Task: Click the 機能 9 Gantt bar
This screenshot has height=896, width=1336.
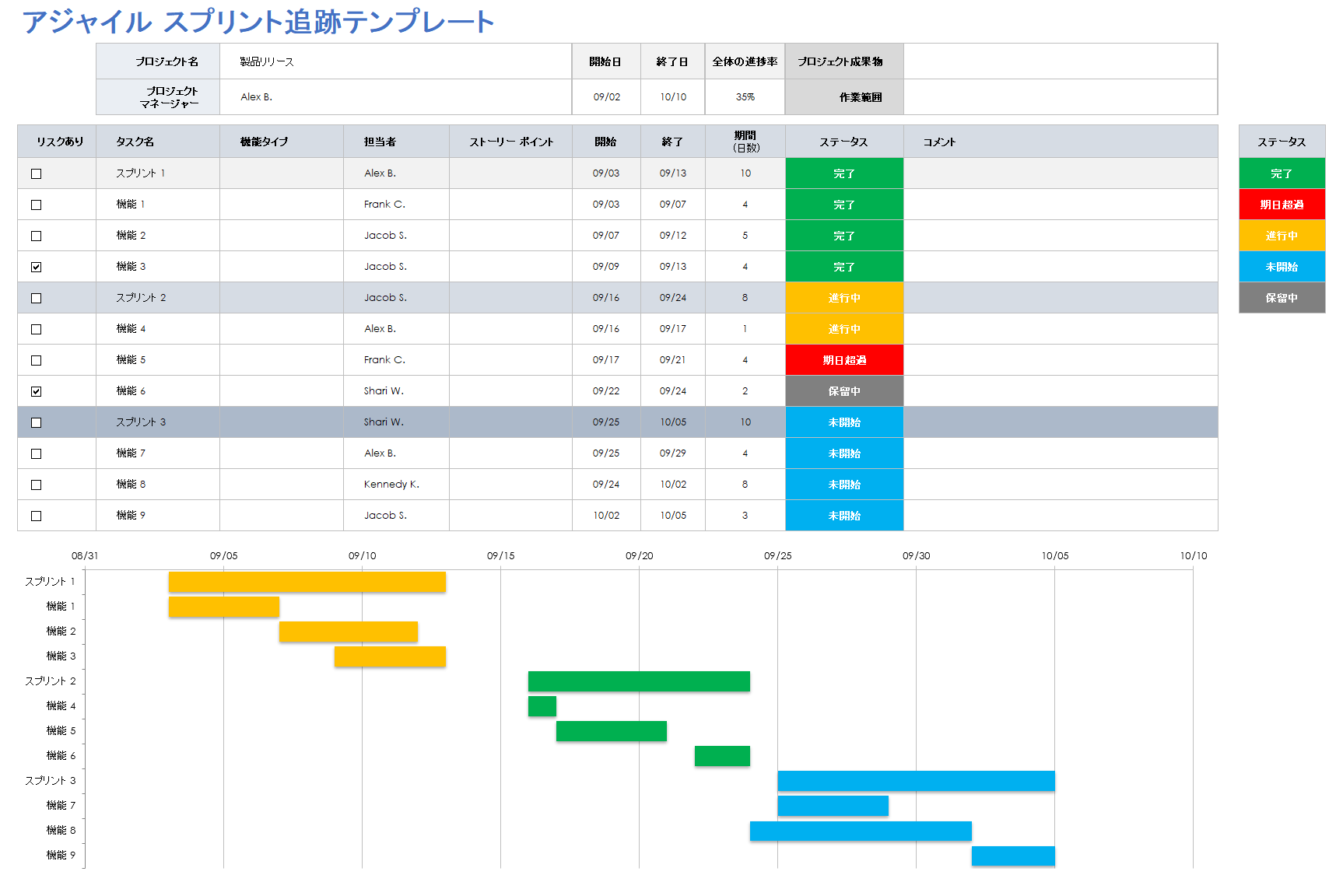Action: pyautogui.click(x=1013, y=856)
